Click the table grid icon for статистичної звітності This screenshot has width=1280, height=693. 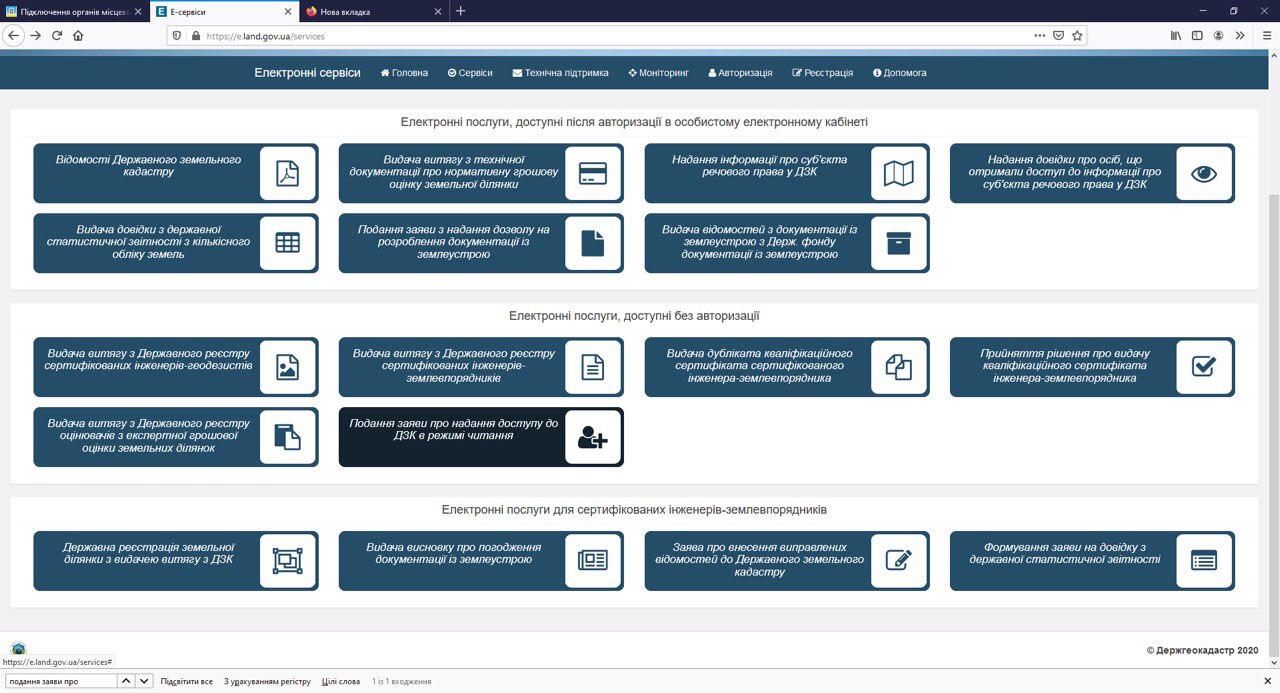(x=288, y=243)
